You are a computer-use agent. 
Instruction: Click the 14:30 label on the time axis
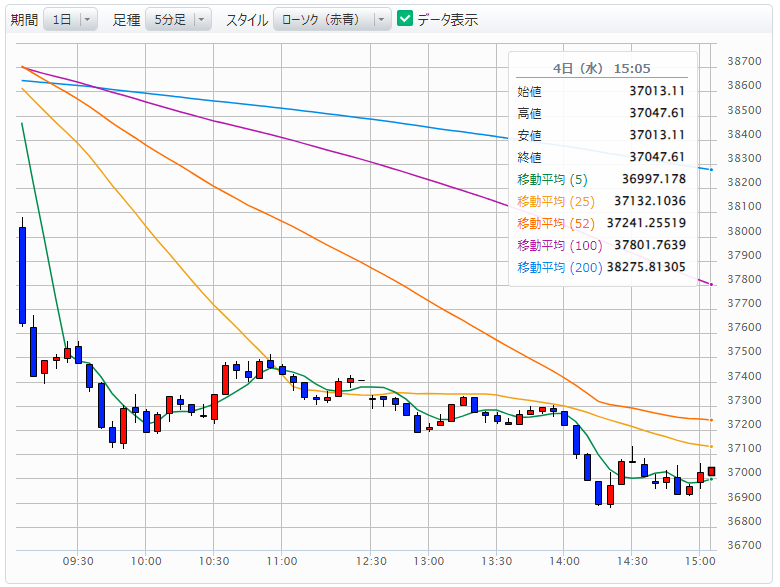(x=632, y=562)
